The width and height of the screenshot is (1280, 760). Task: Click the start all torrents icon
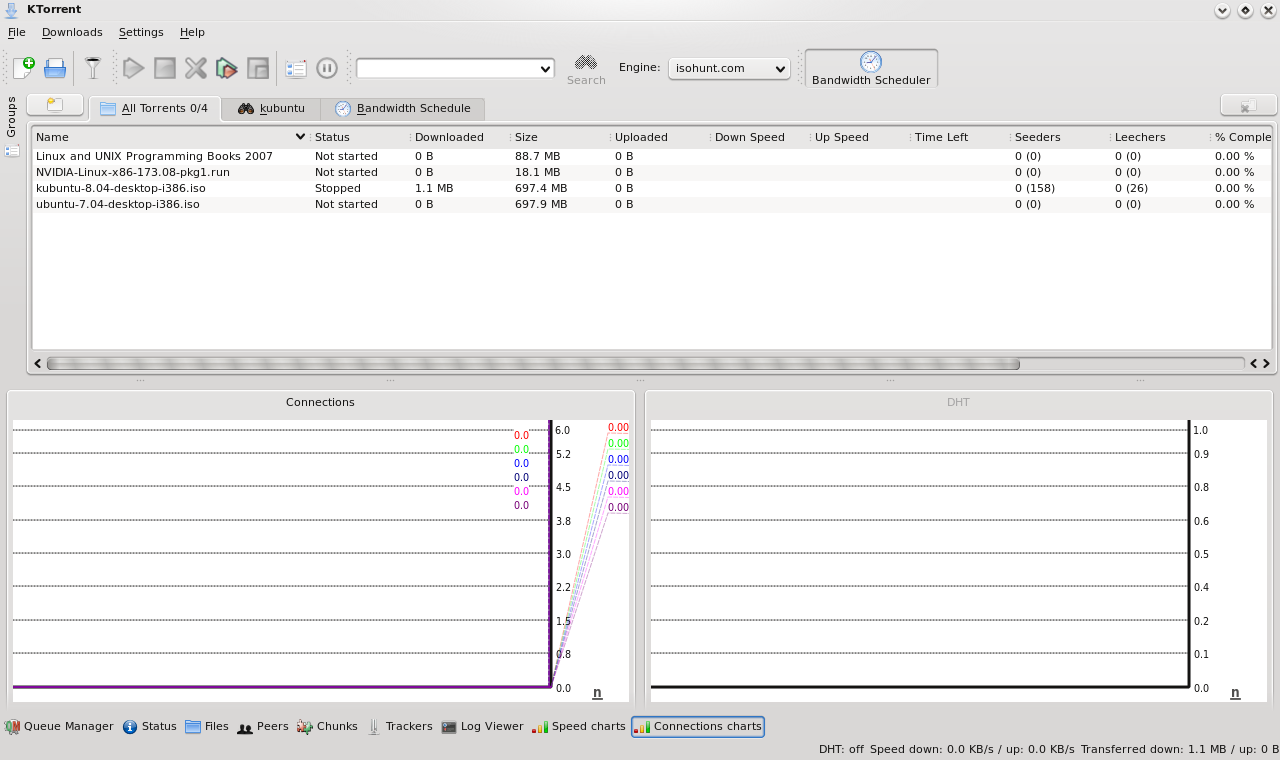tap(227, 68)
